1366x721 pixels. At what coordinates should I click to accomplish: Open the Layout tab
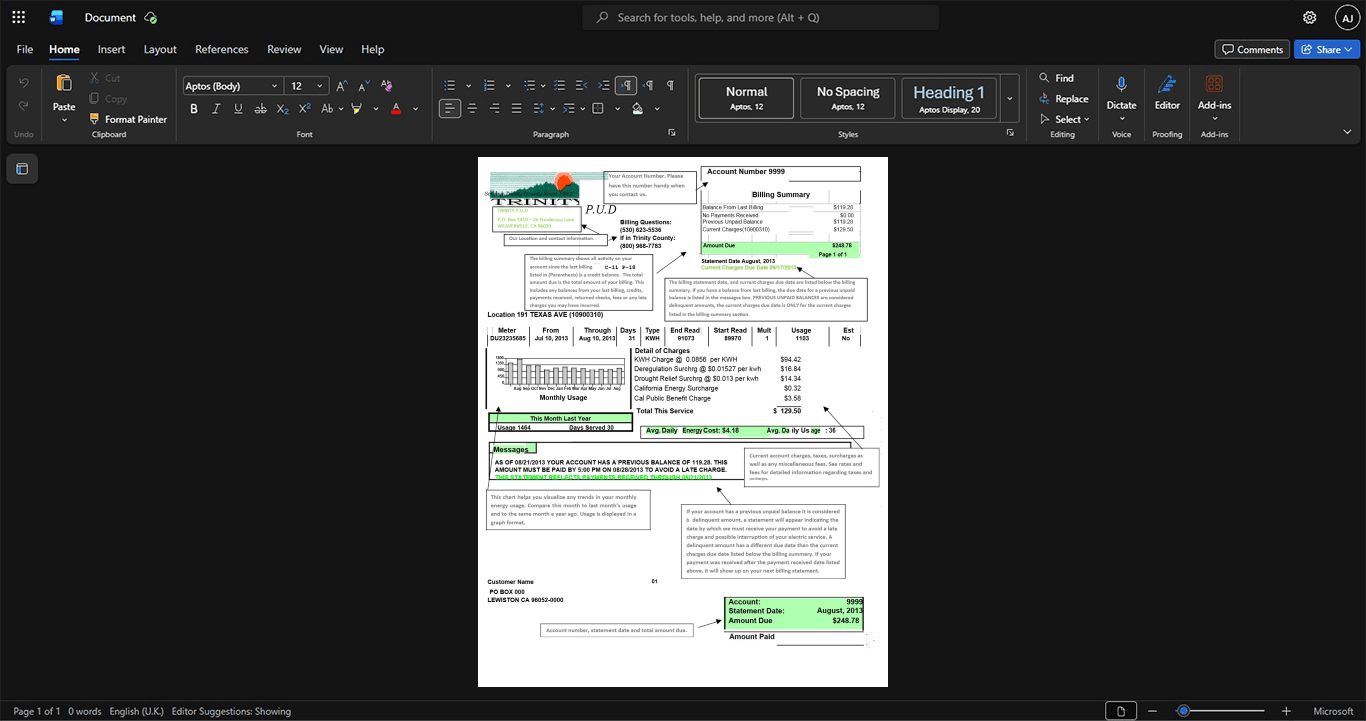[160, 49]
